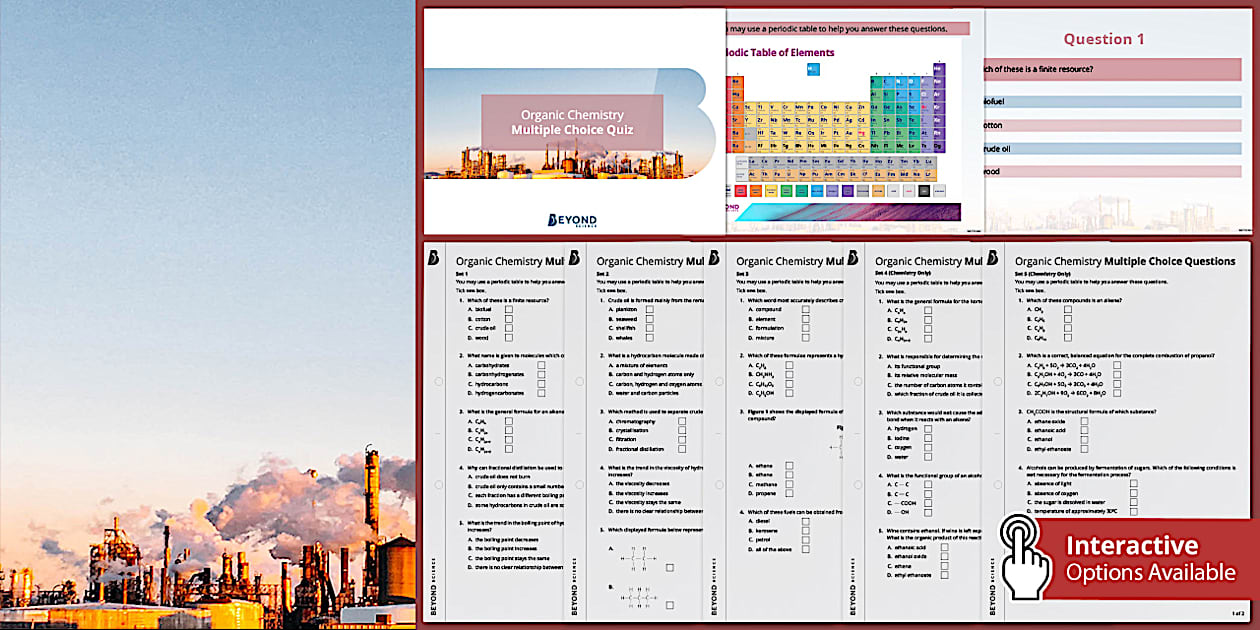Image resolution: width=1260 pixels, height=630 pixels.
Task: Click the helium tile on the periodic table
Action: click(x=936, y=67)
